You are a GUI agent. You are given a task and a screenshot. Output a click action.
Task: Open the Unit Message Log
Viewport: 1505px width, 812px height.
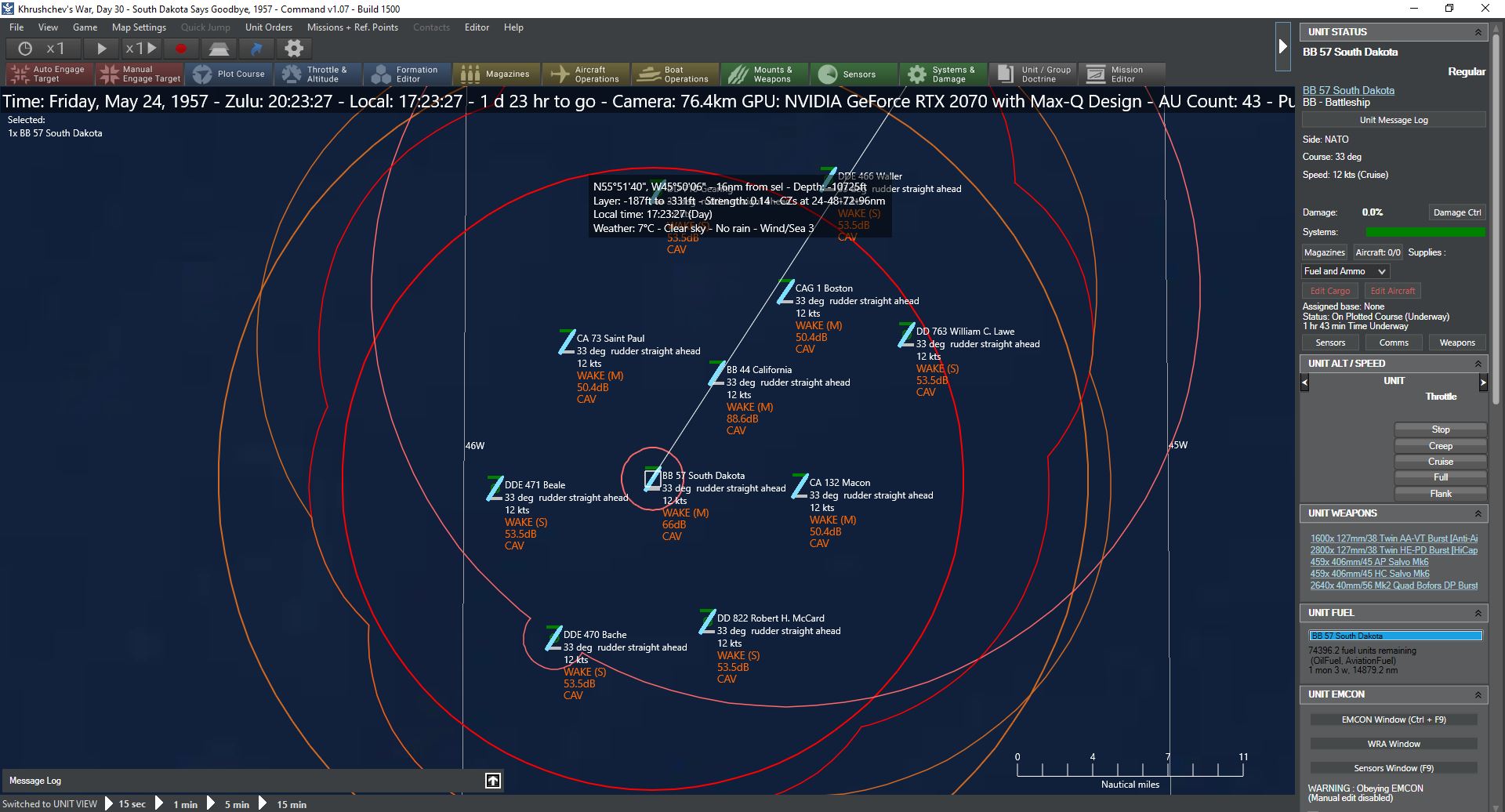coord(1394,120)
